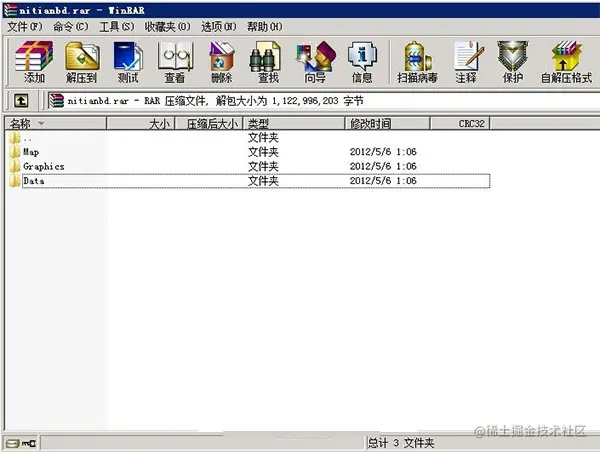600x452 pixels.
Task: Click the 查找 (Find) binoculars icon
Action: (x=265, y=57)
